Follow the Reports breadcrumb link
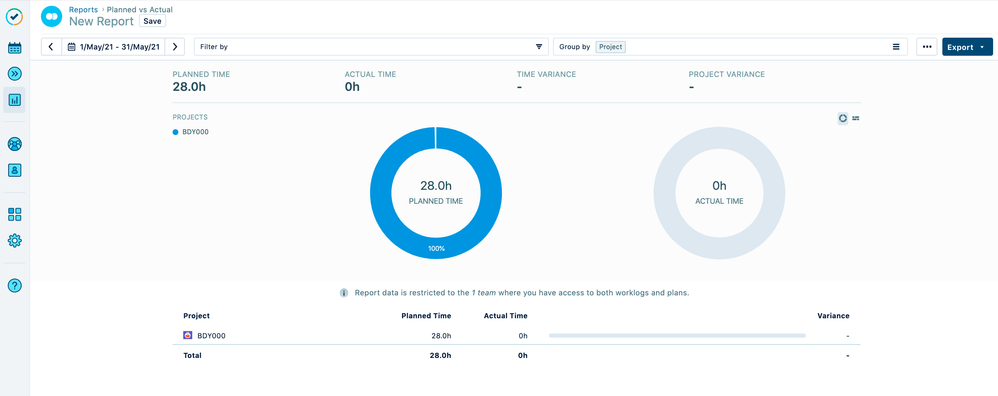This screenshot has width=998, height=396. (x=83, y=10)
